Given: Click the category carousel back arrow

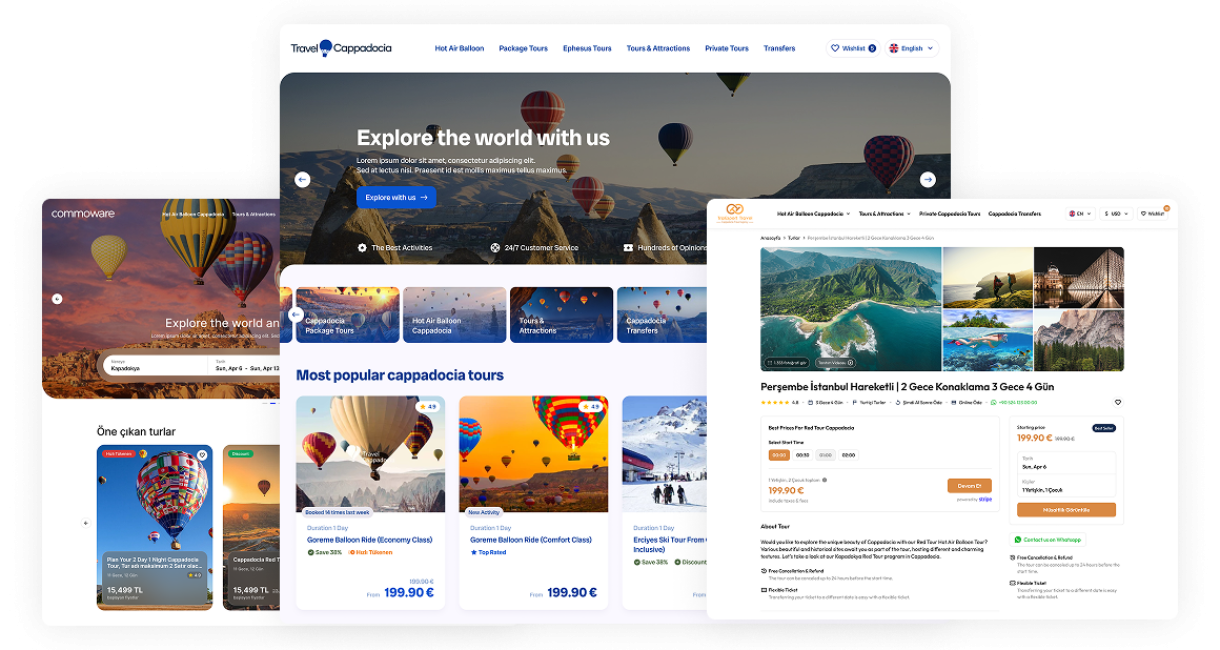Looking at the screenshot, I should pos(296,314).
